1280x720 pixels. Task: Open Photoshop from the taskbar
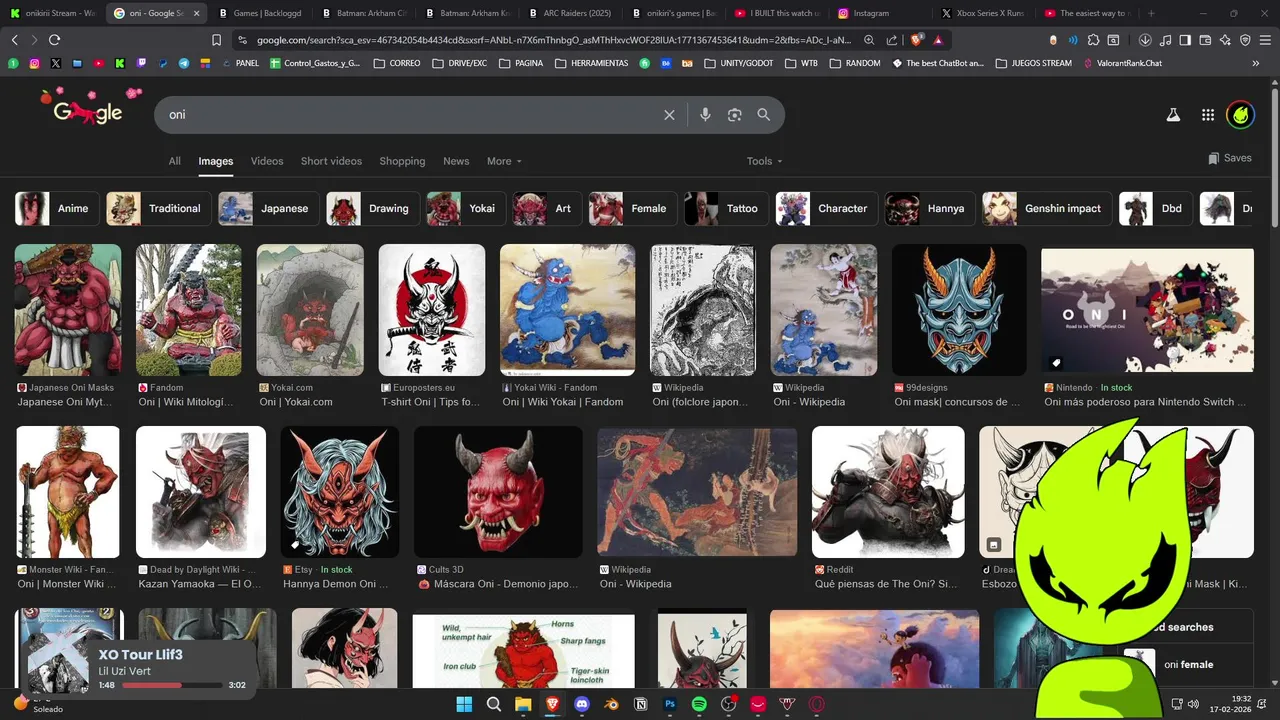click(x=670, y=704)
